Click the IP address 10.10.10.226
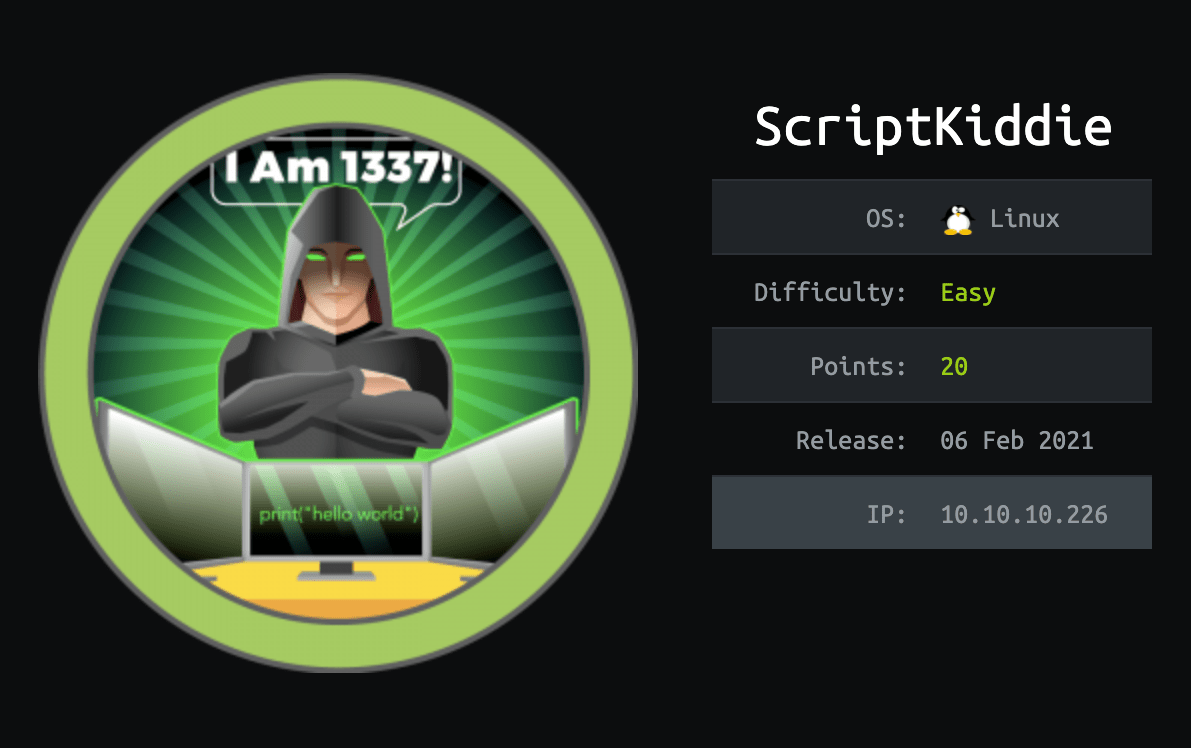The width and height of the screenshot is (1191, 748). pyautogui.click(x=1024, y=514)
